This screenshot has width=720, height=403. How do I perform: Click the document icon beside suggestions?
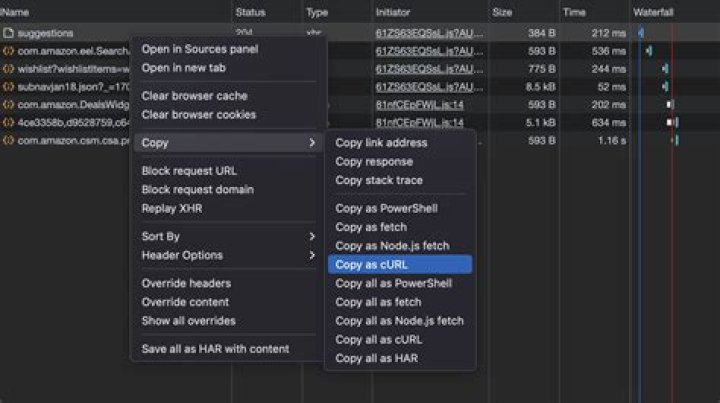pos(8,33)
